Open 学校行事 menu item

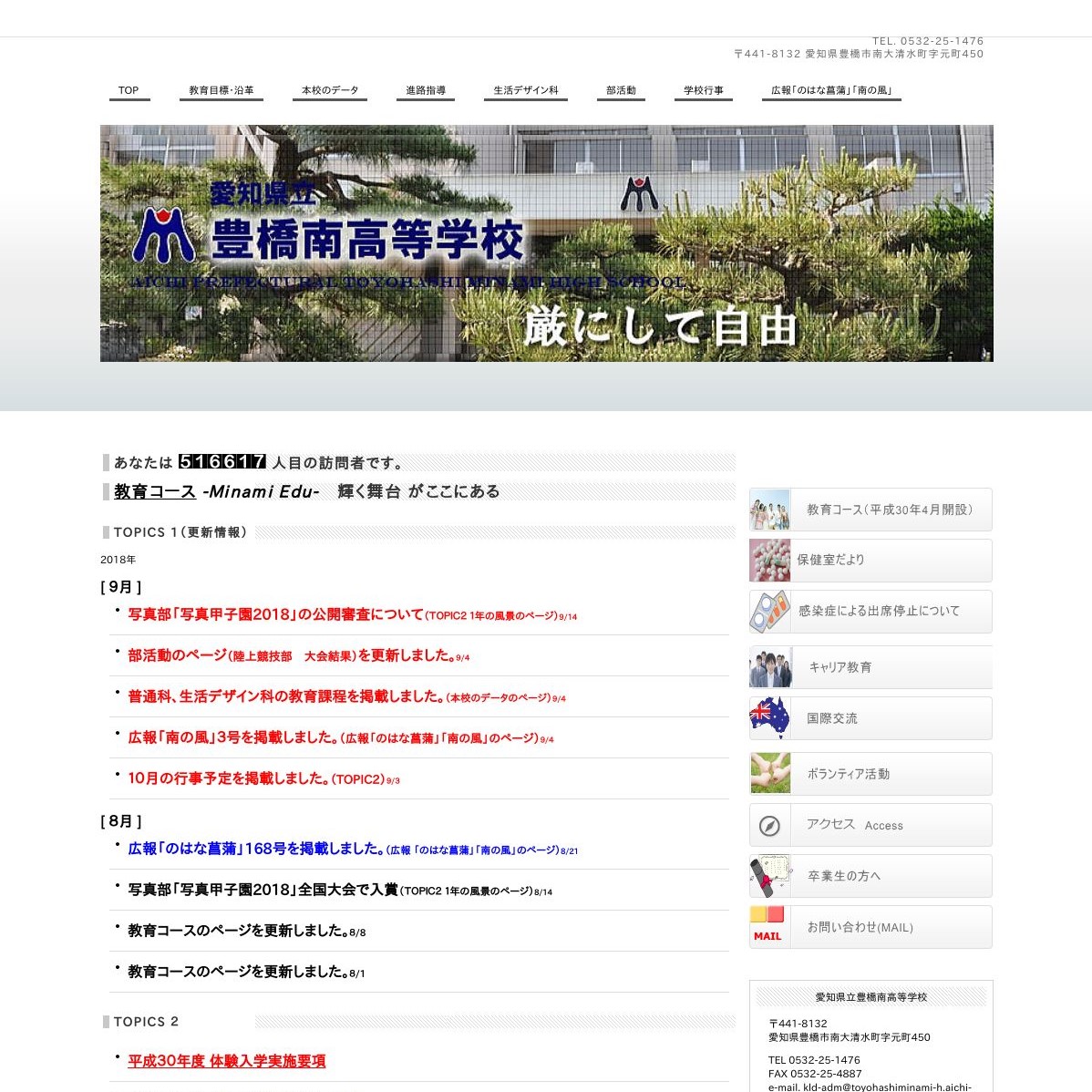(x=704, y=90)
